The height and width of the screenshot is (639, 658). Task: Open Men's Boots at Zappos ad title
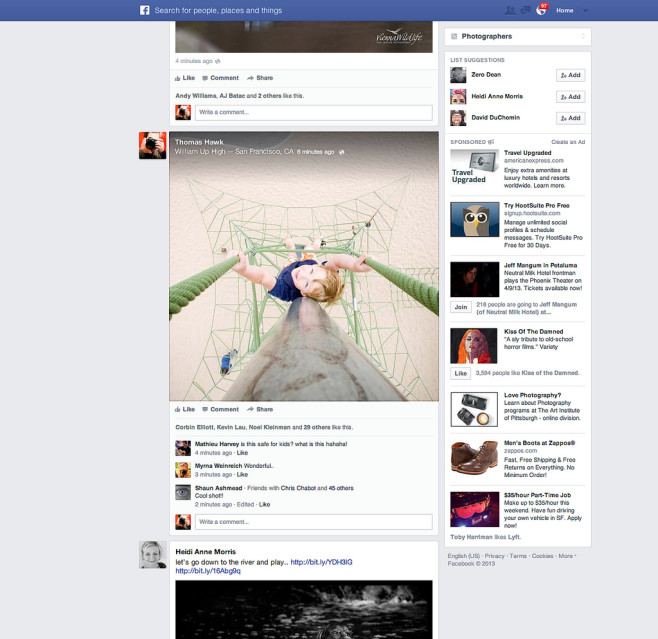coord(539,443)
